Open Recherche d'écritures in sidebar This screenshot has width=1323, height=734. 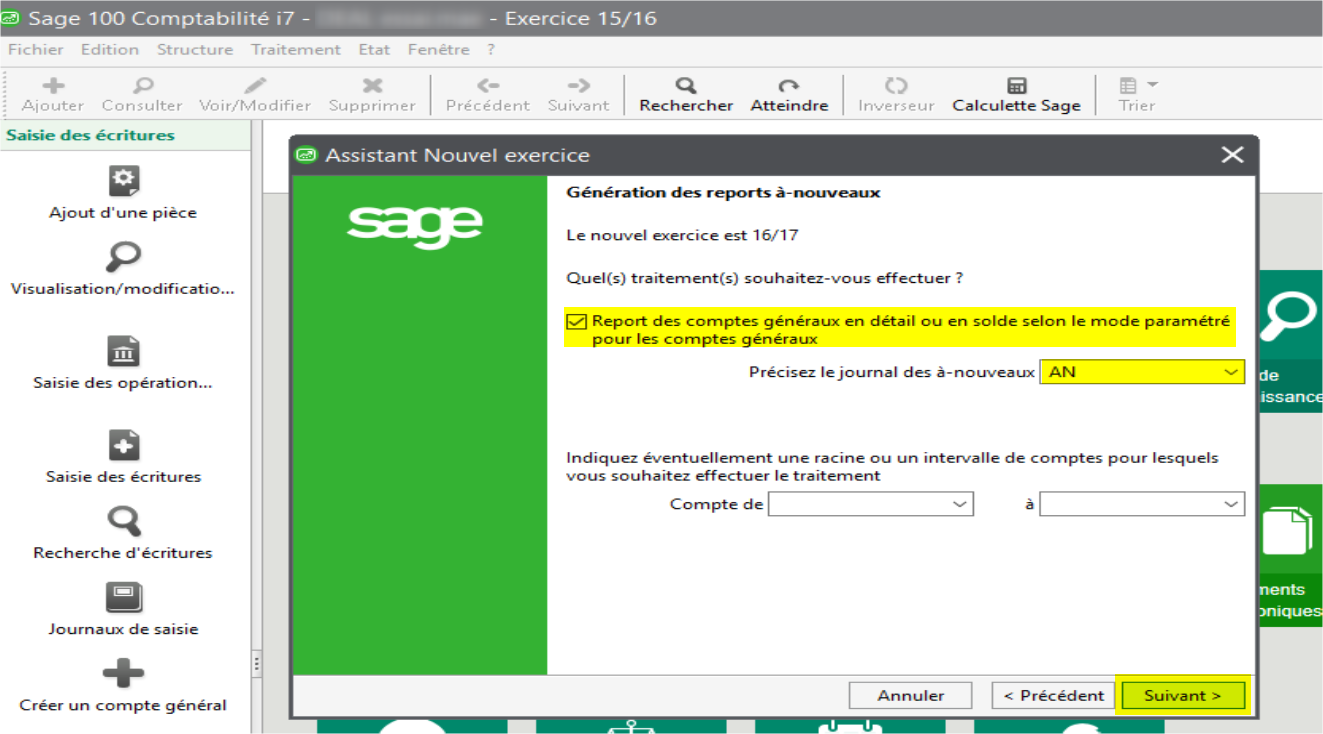[x=123, y=522]
